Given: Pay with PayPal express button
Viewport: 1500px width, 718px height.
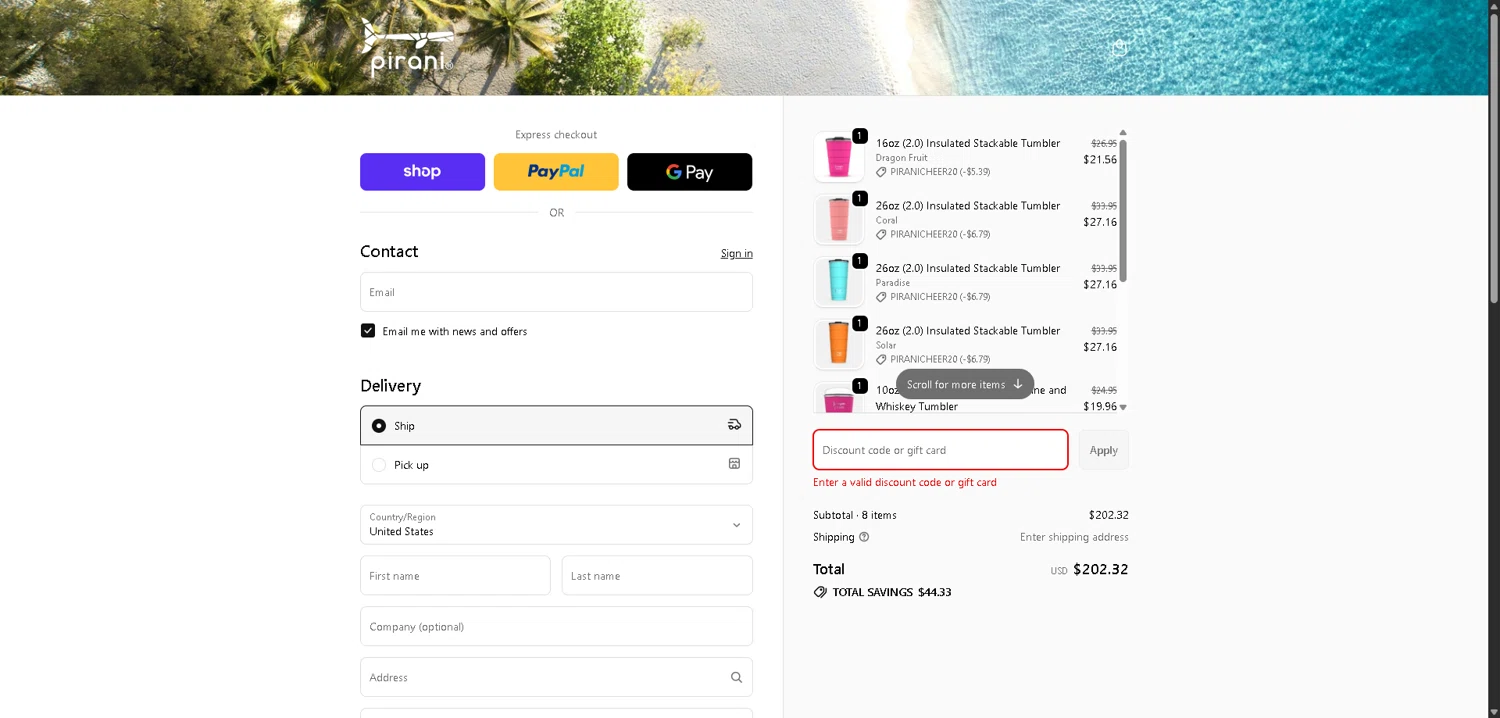Looking at the screenshot, I should pos(556,172).
